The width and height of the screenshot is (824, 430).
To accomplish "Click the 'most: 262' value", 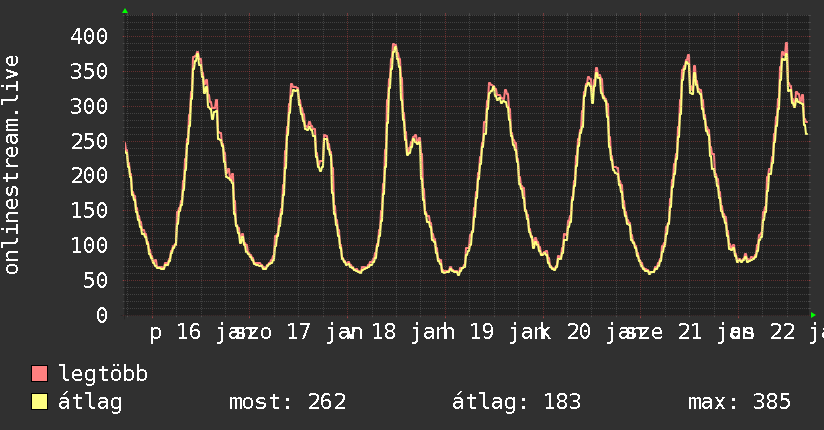I will pyautogui.click(x=287, y=402).
